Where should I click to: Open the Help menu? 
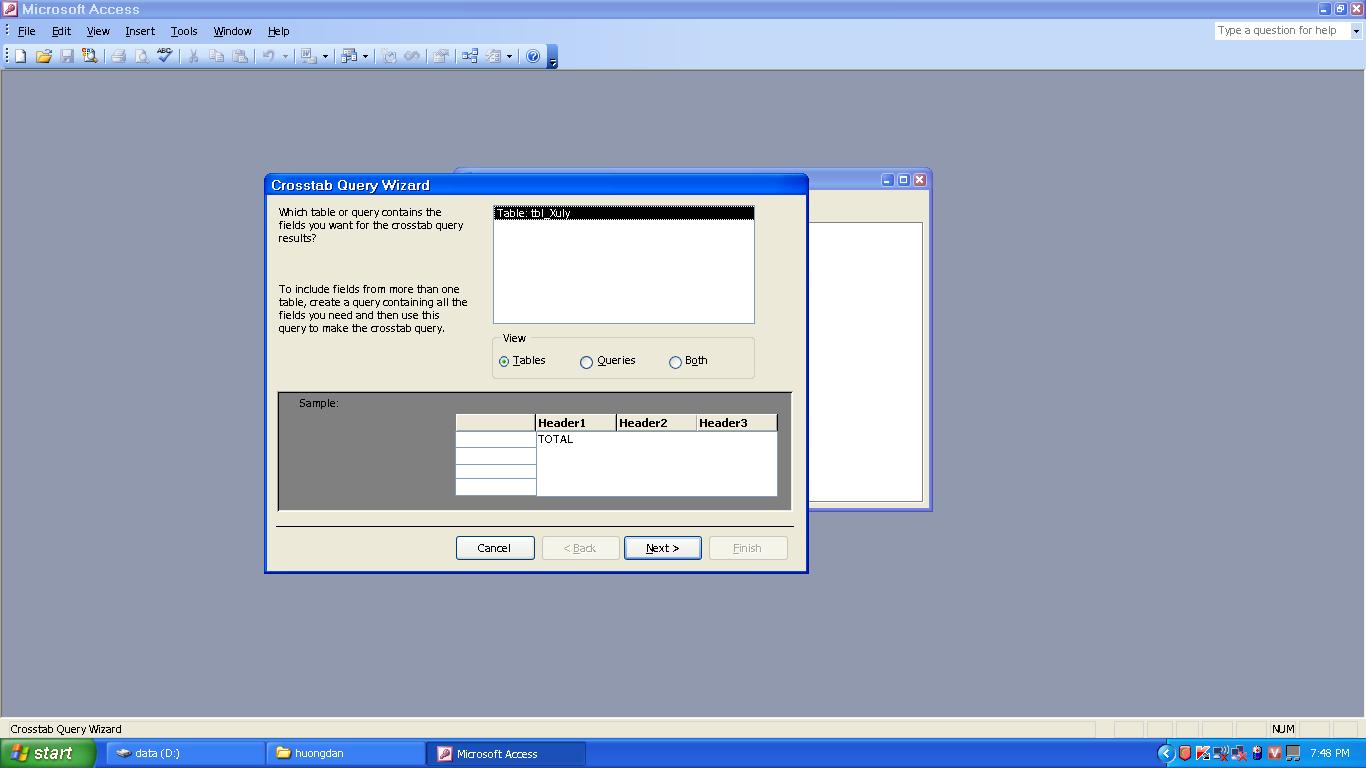(278, 31)
